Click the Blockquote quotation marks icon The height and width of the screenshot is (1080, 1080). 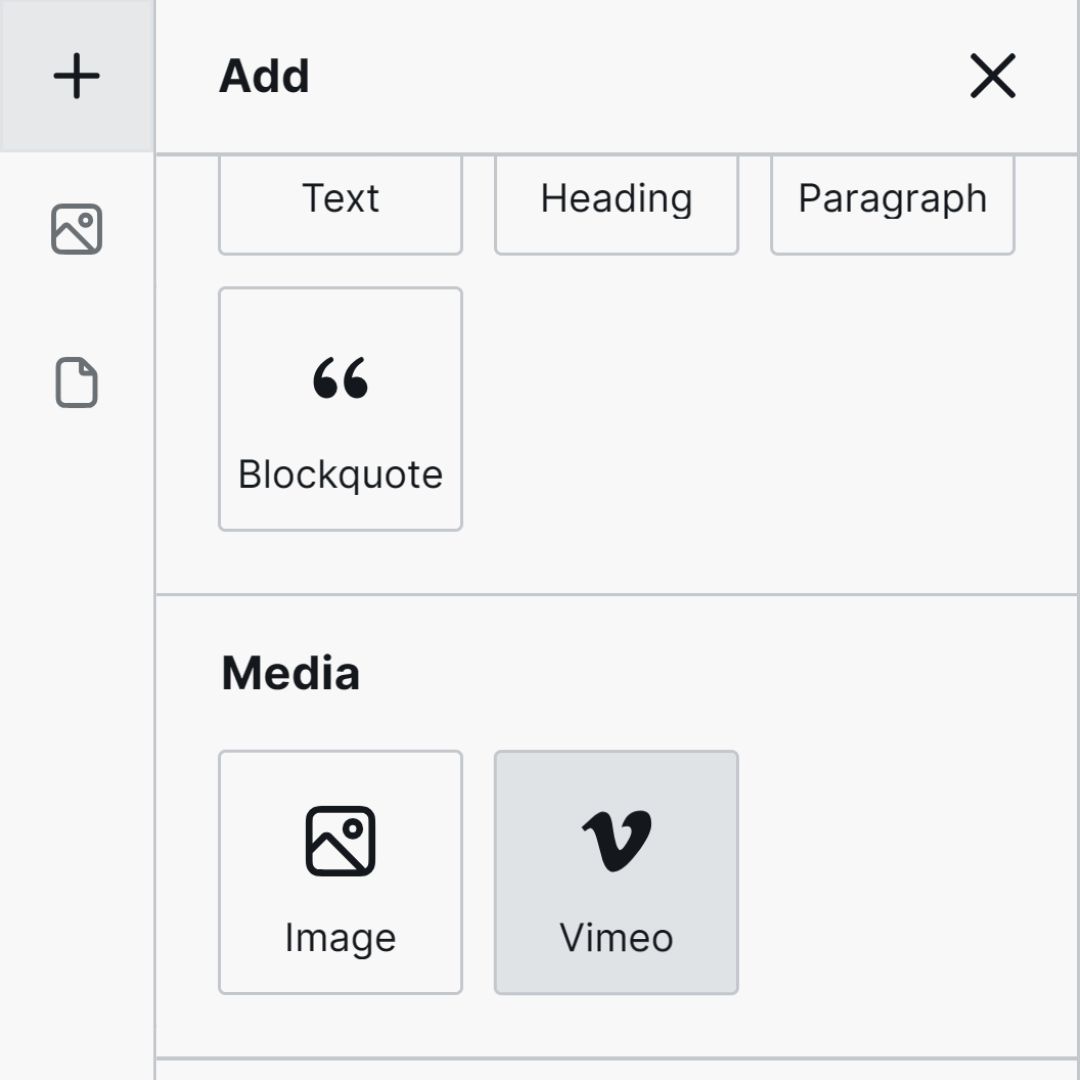point(340,377)
